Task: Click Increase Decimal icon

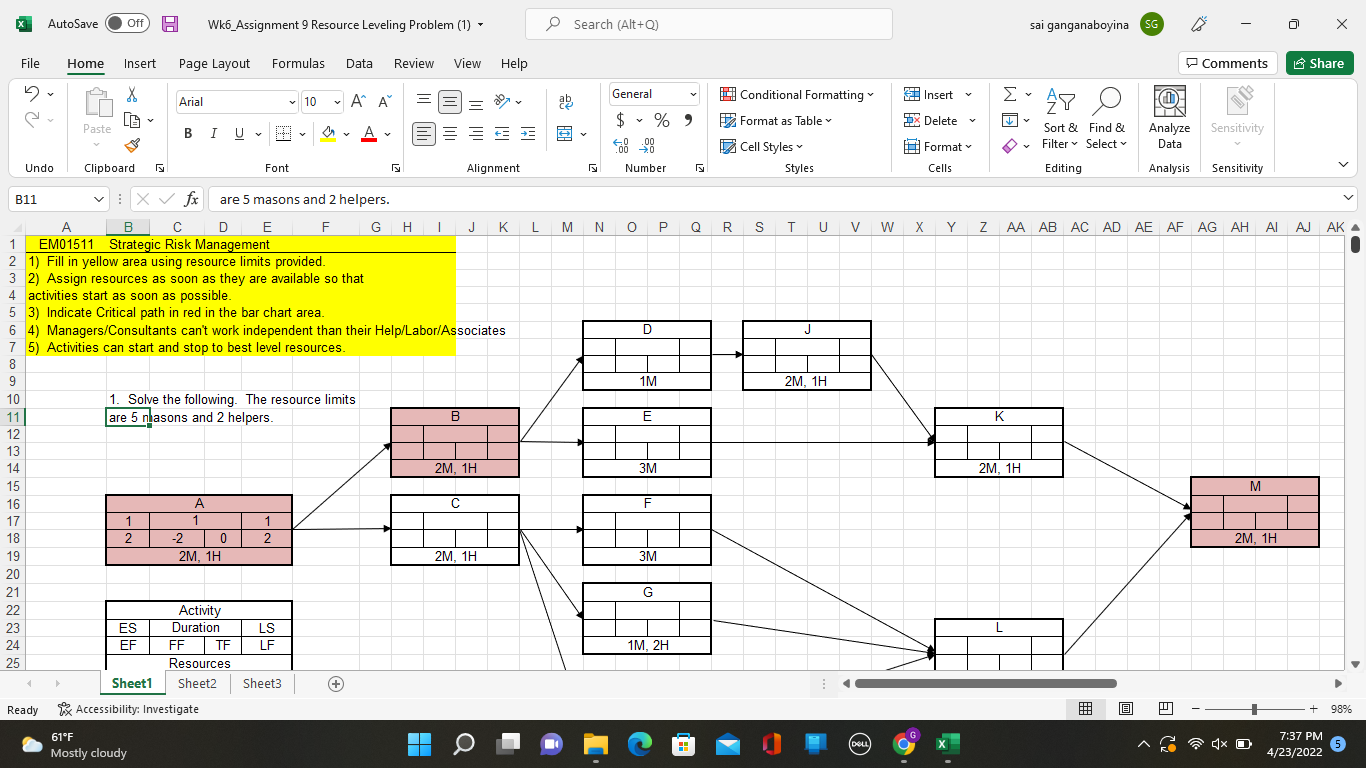Action: [x=622, y=146]
